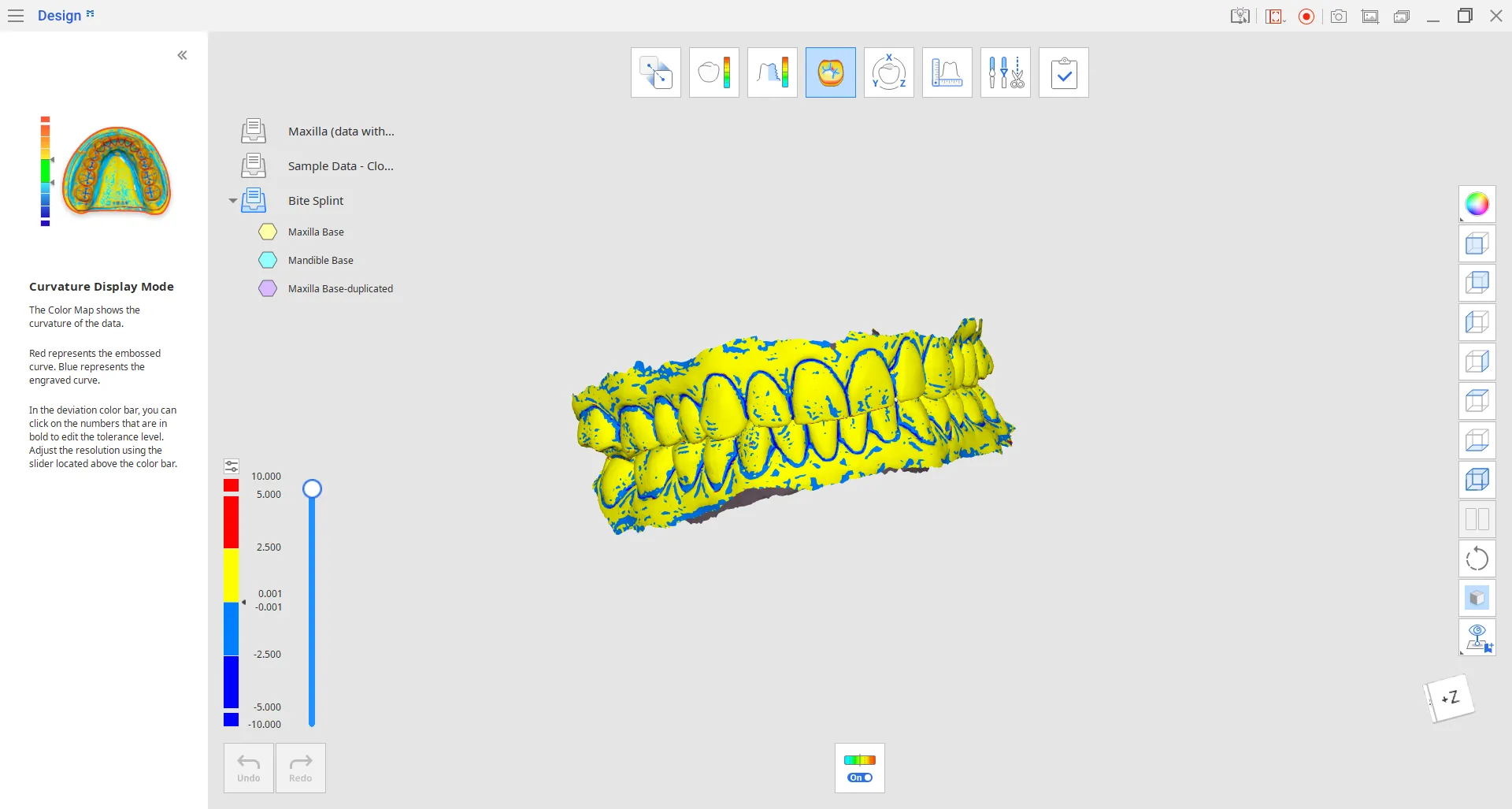Image resolution: width=1512 pixels, height=809 pixels.
Task: Switch to right view cube
Action: 1477,362
